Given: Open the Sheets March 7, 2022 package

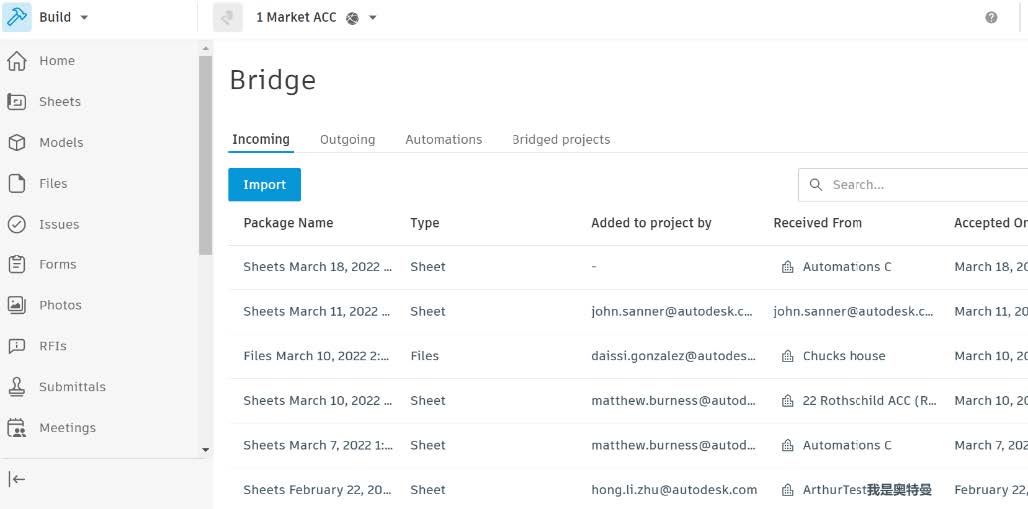Looking at the screenshot, I should 318,445.
